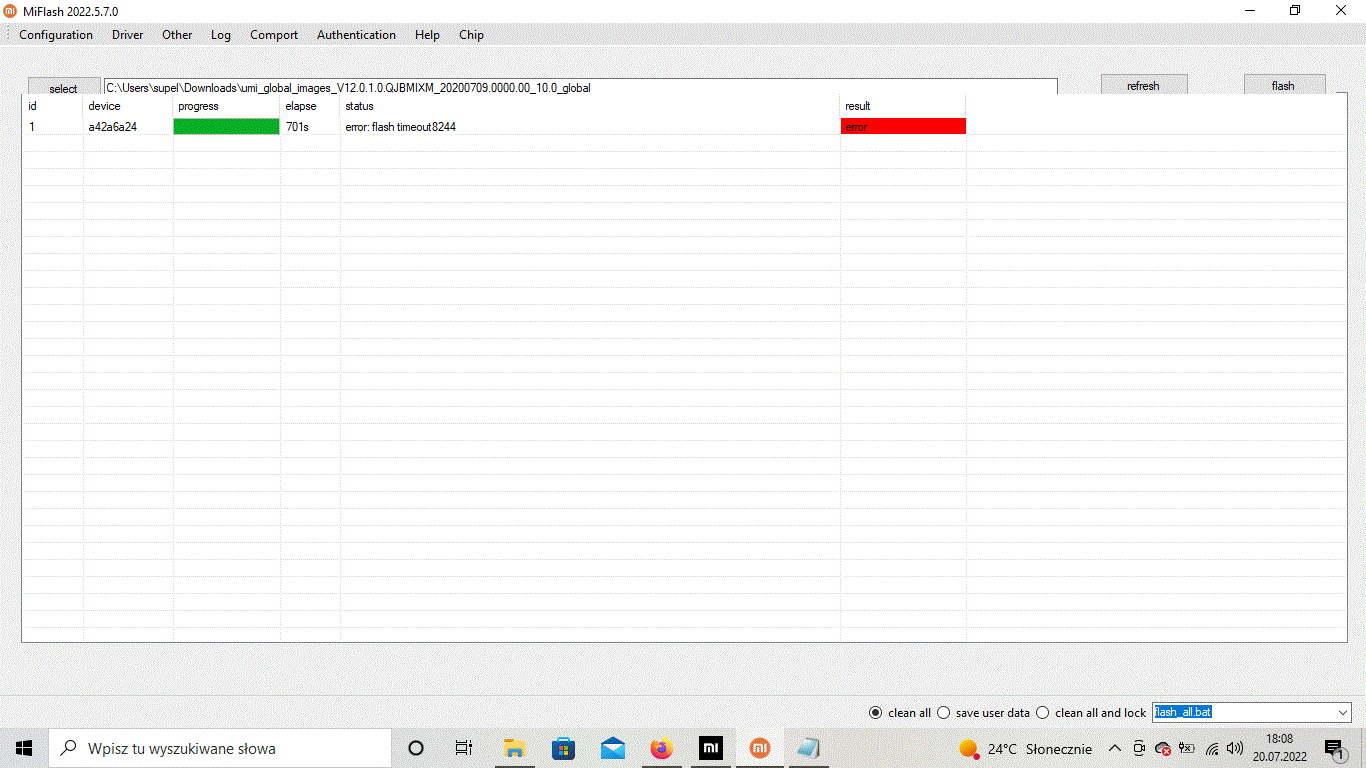Image resolution: width=1366 pixels, height=768 pixels.
Task: Click the ROM folder path input field
Action: pyautogui.click(x=580, y=88)
